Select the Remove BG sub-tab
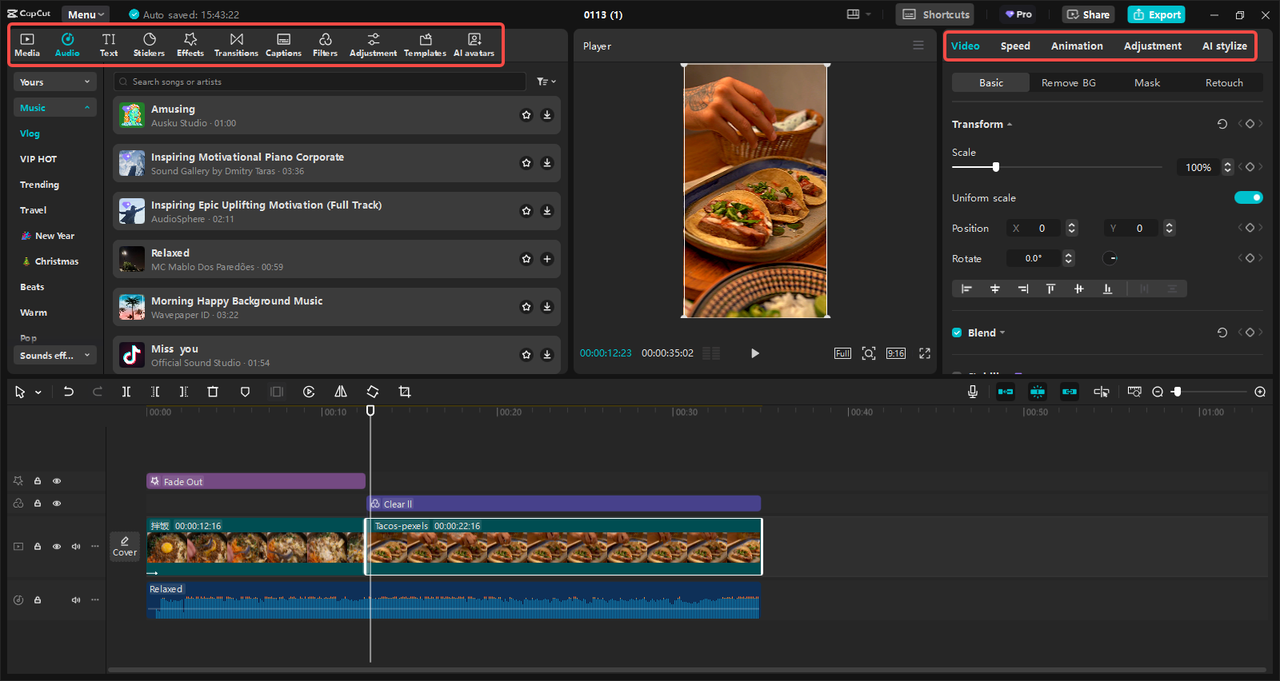The width and height of the screenshot is (1280, 681). (1068, 83)
